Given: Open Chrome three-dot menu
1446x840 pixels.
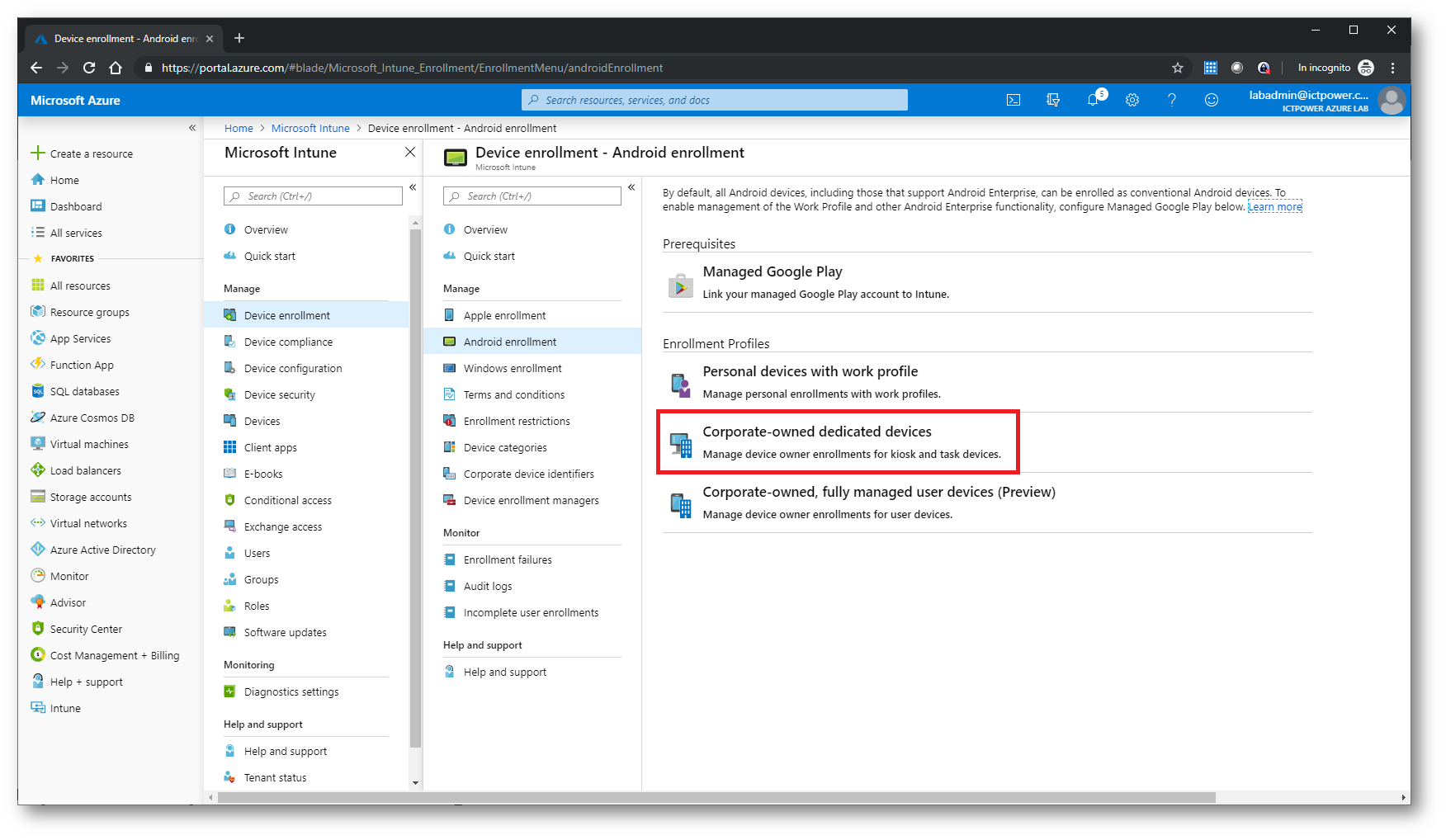Looking at the screenshot, I should click(x=1392, y=68).
